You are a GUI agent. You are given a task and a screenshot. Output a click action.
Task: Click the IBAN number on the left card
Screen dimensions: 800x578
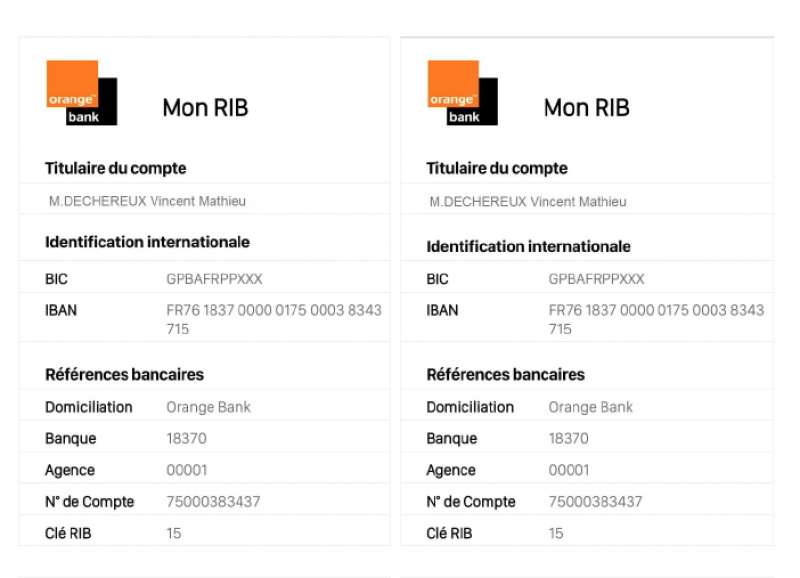[x=273, y=319]
